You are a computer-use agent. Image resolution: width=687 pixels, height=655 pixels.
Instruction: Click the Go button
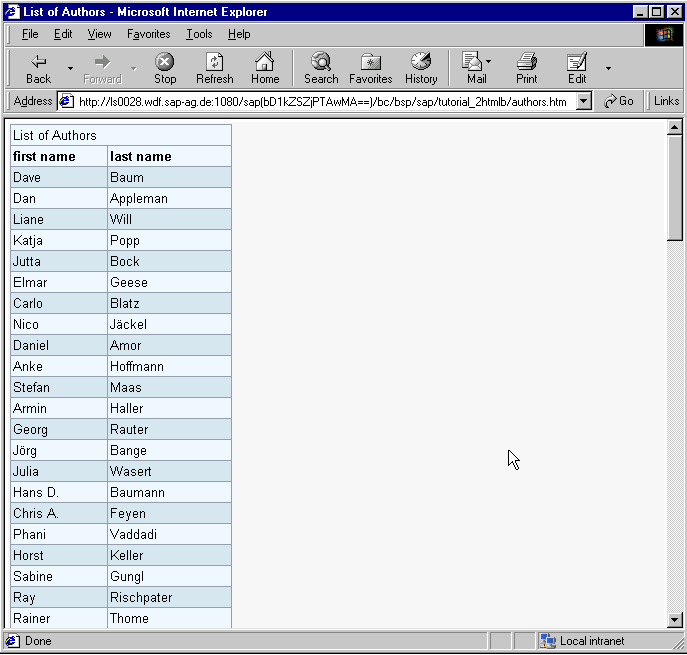coord(619,101)
